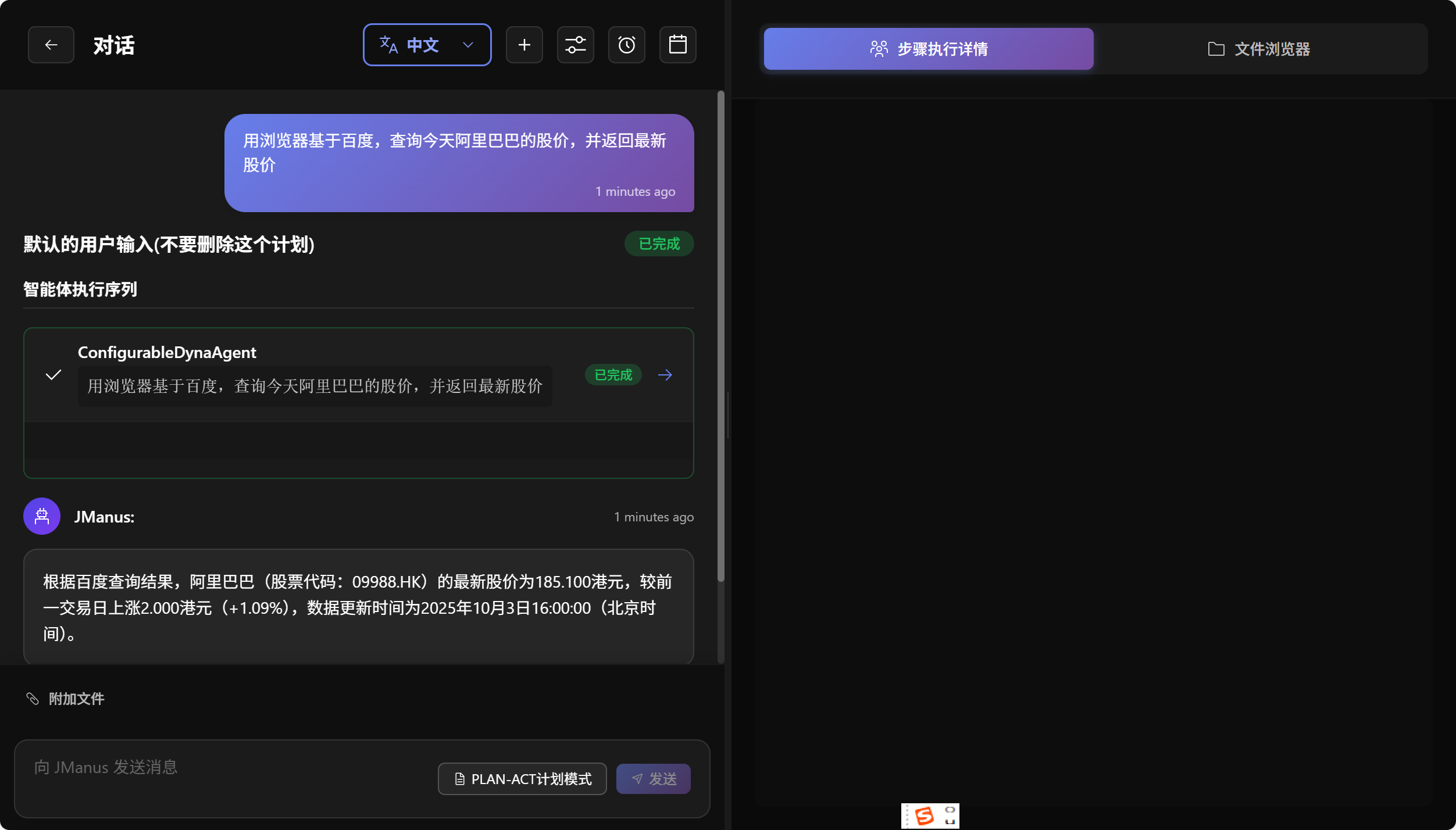
Task: Click the clock scheduled tasks icon
Action: (626, 45)
